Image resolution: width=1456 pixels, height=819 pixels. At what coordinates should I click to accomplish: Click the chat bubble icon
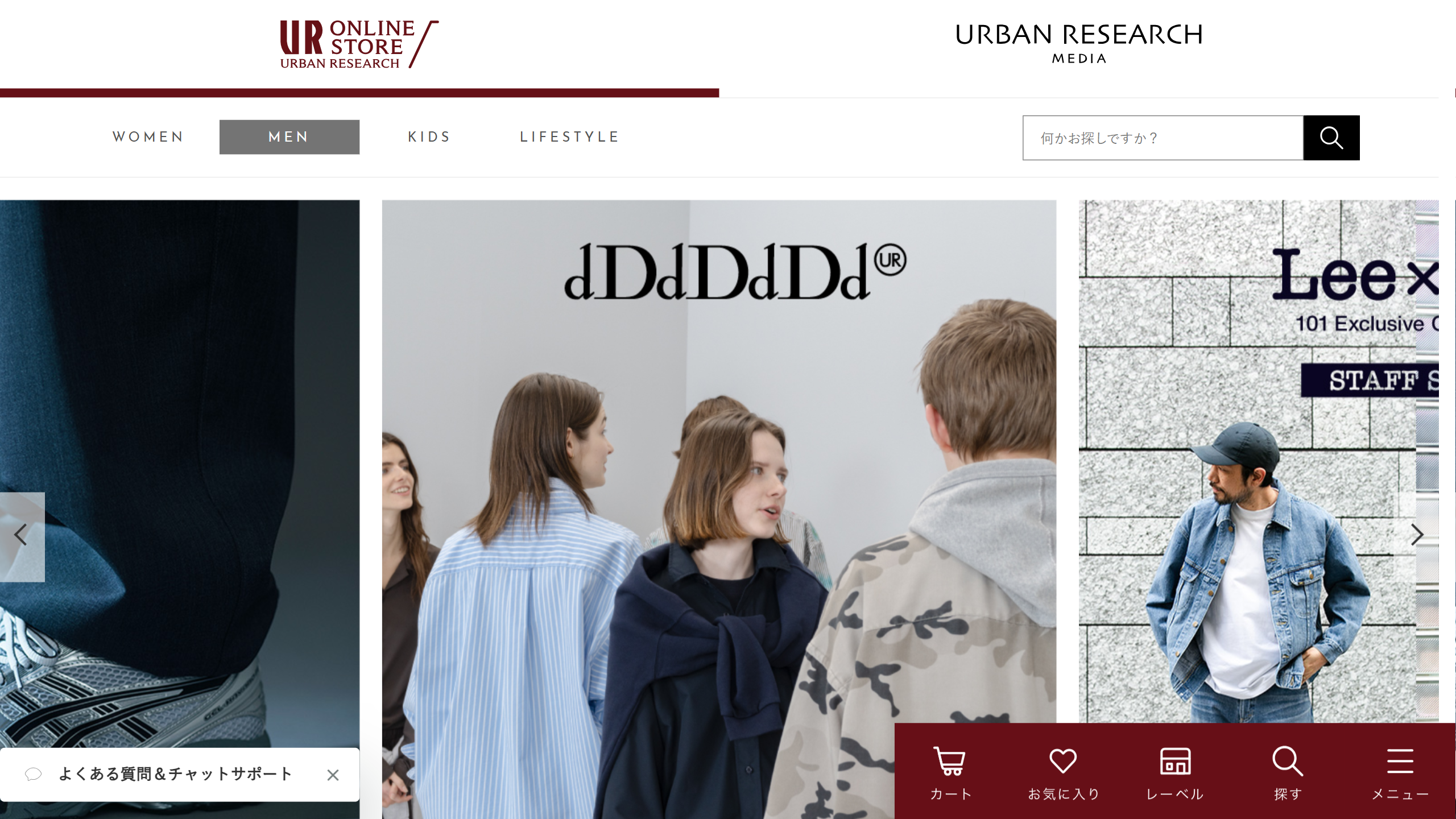[x=34, y=774]
